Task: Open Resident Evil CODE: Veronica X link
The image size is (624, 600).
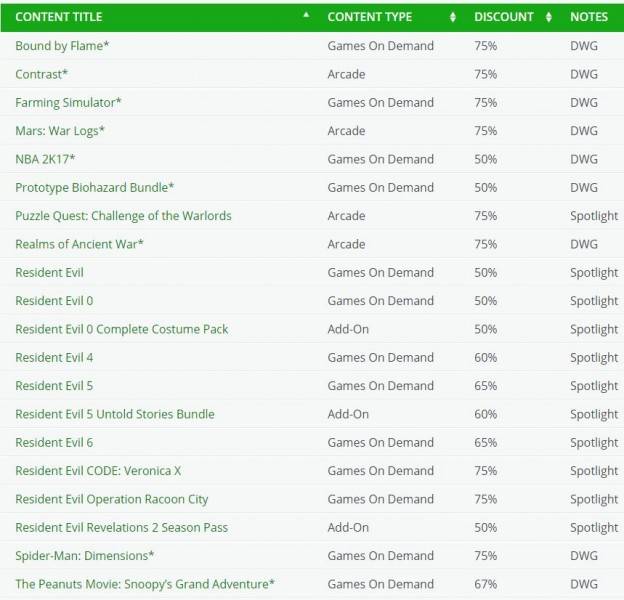Action: [98, 471]
